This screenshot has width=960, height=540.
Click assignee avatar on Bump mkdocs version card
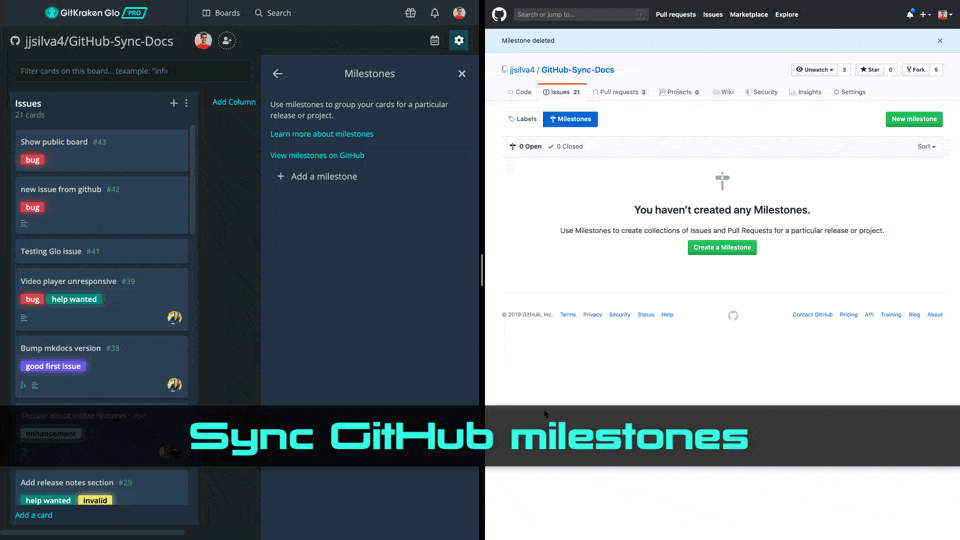pyautogui.click(x=174, y=384)
